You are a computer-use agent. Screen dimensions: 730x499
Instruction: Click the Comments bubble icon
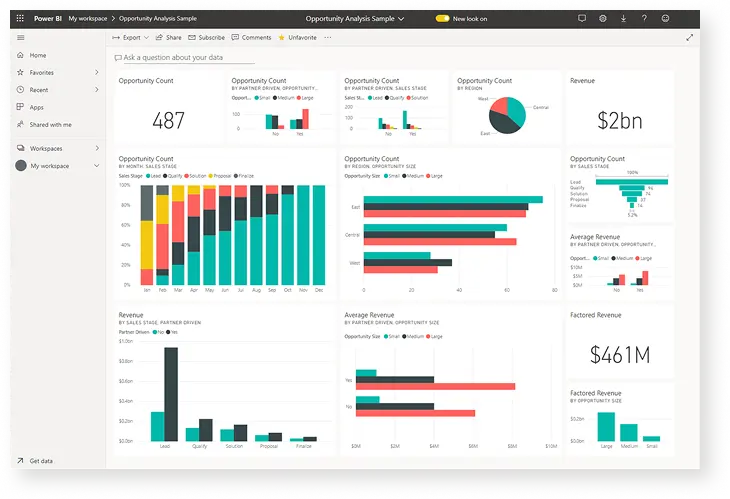pos(235,37)
